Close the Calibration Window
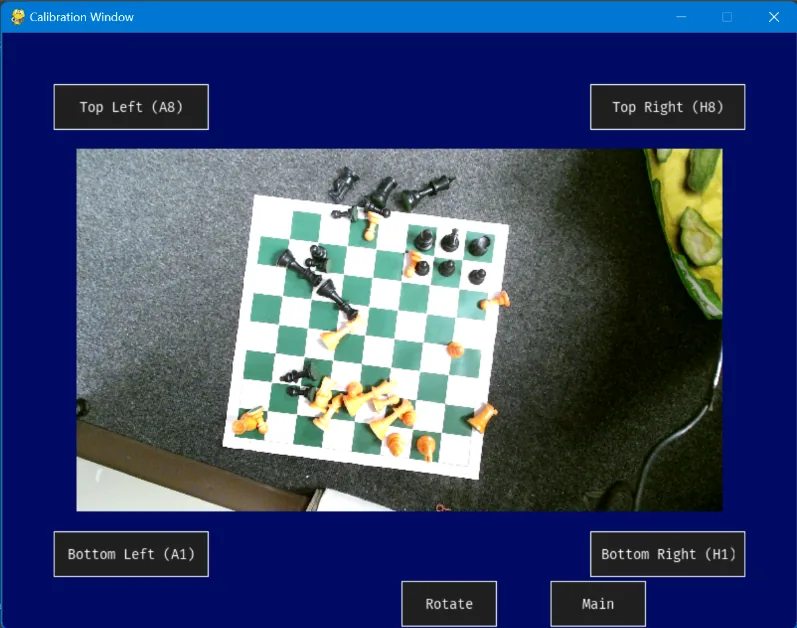This screenshot has width=797, height=628. click(x=774, y=17)
